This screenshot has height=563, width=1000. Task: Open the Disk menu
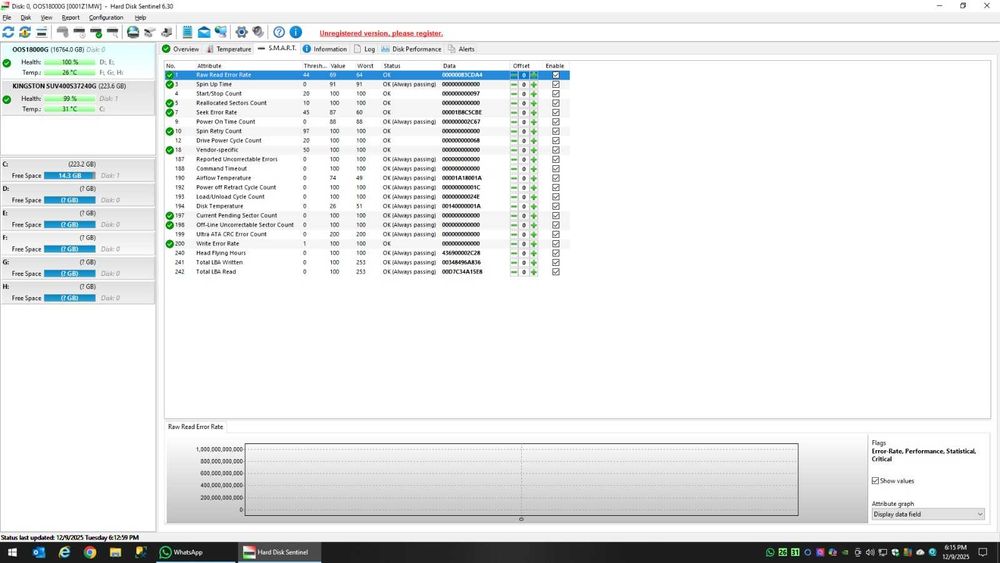[26, 17]
